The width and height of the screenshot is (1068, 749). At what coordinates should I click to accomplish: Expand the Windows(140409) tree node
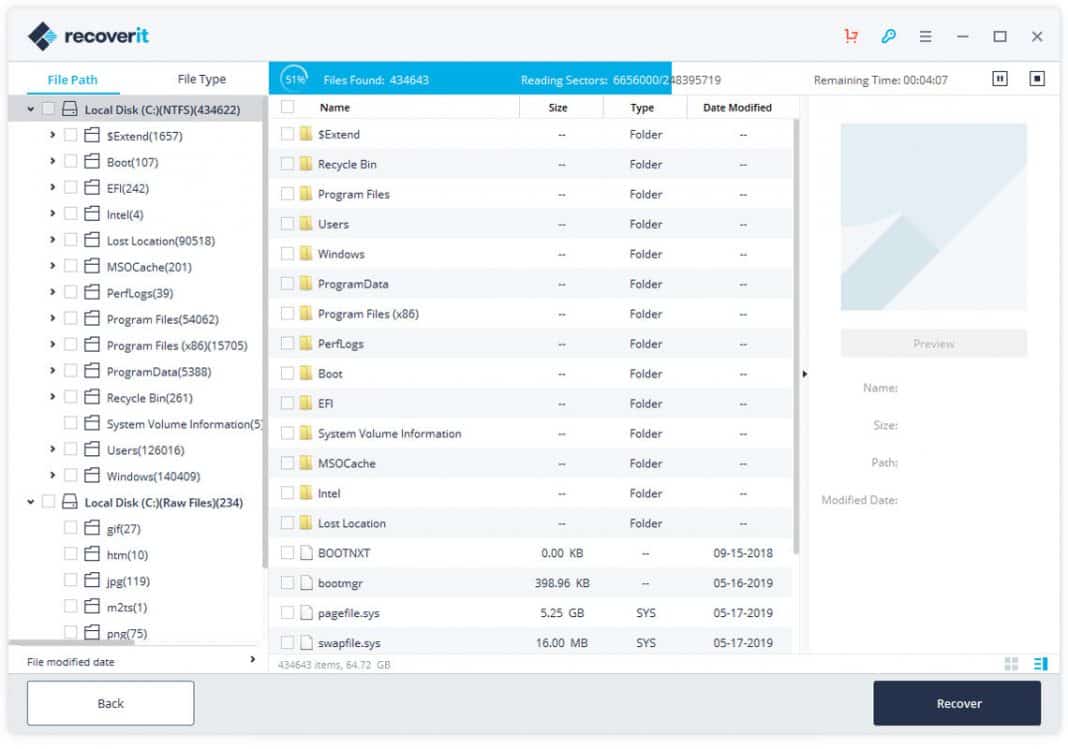(52, 475)
